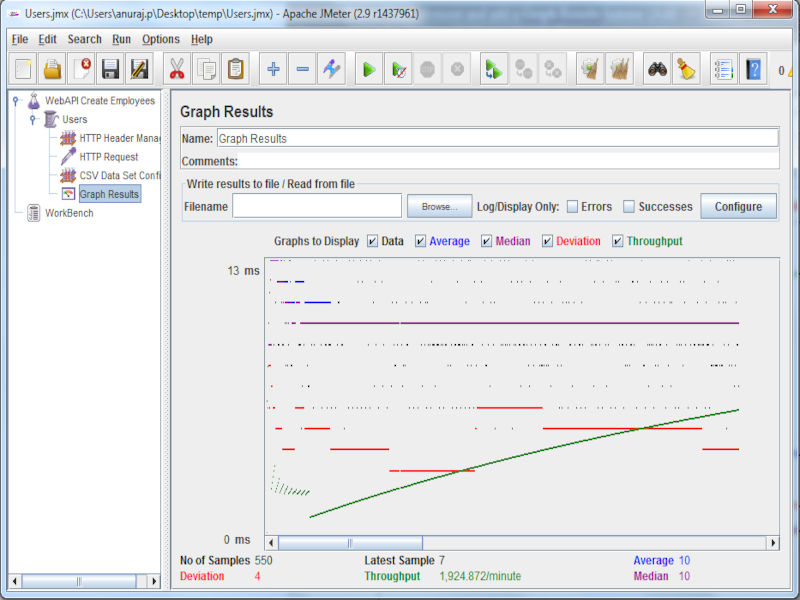Click the graph scrollbar right arrow
This screenshot has height=600, width=800.
click(x=773, y=543)
